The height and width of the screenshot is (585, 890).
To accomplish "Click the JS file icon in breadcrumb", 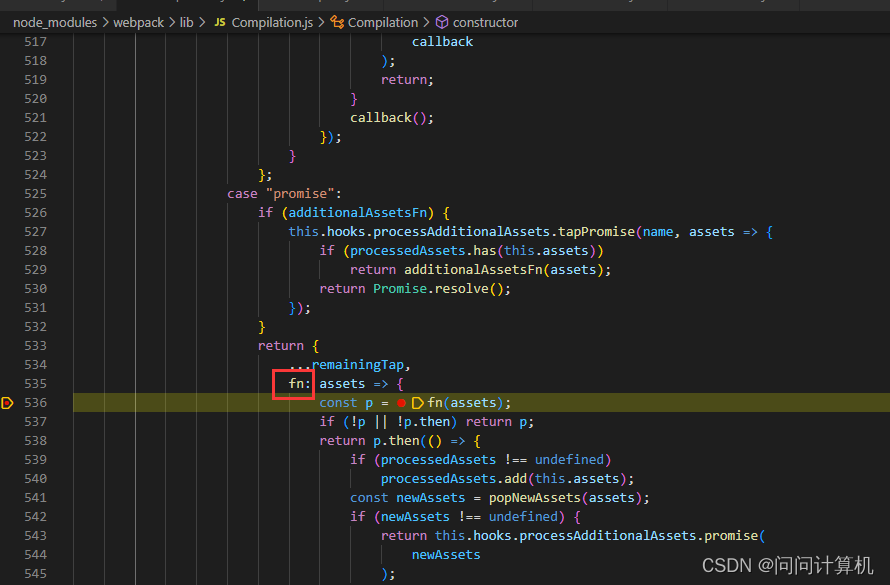I will tap(220, 23).
